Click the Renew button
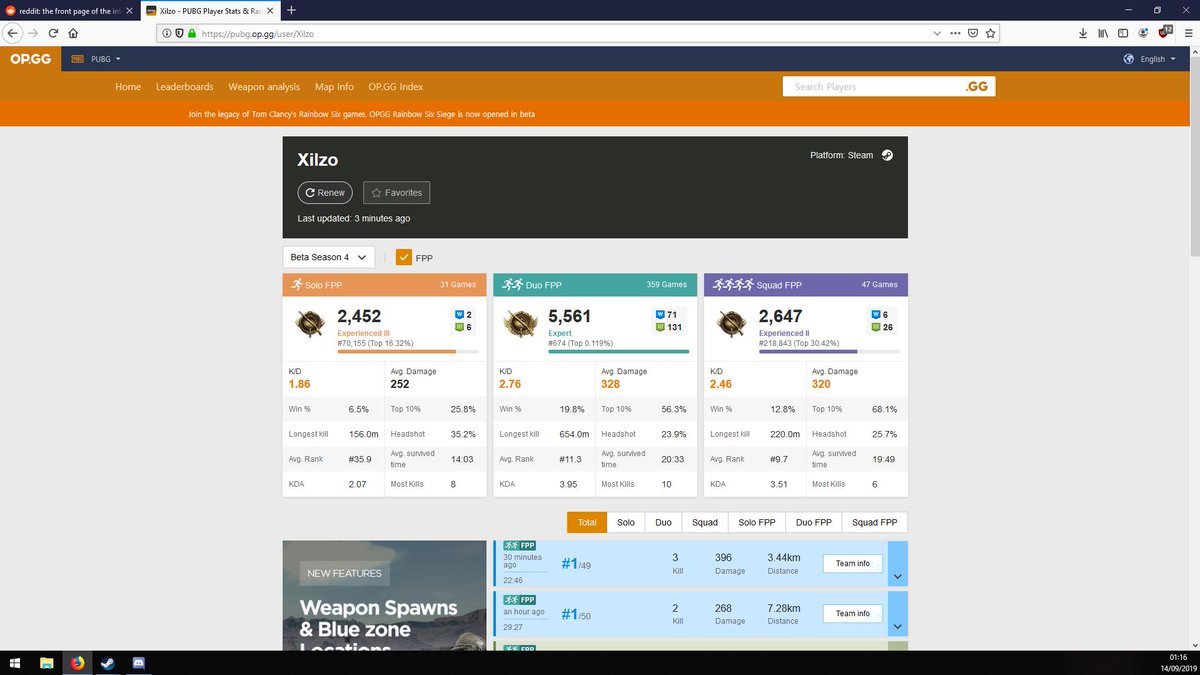 coord(325,192)
